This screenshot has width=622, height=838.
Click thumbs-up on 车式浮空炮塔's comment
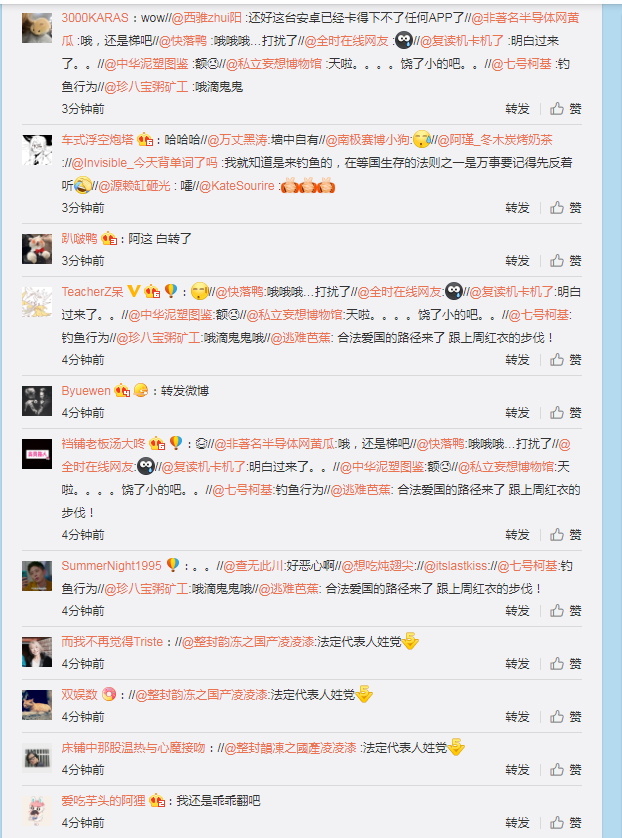[x=566, y=208]
